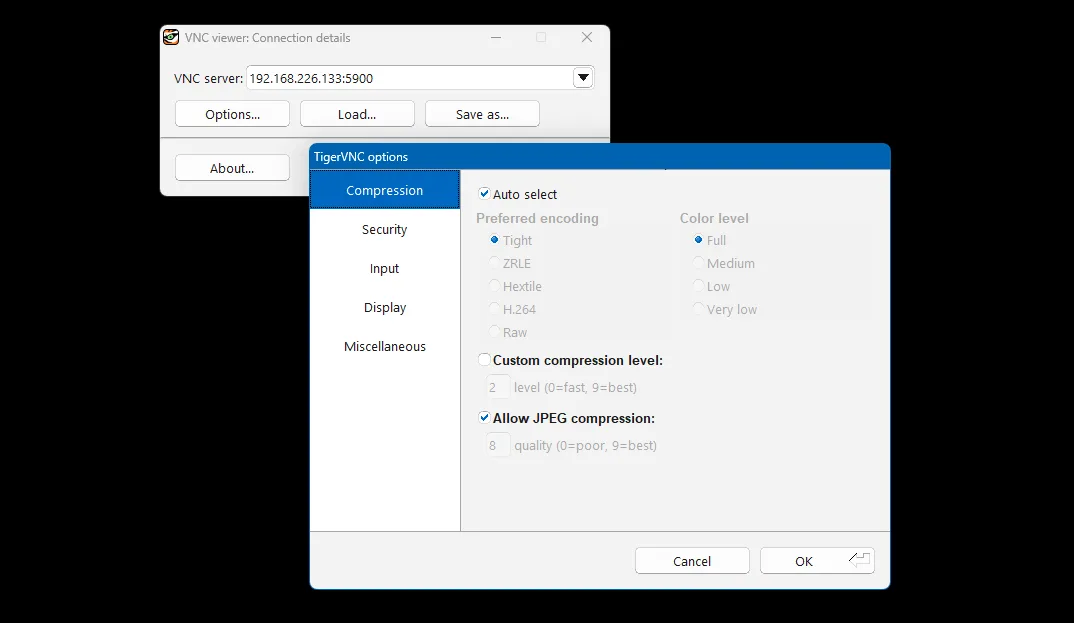Switch to the Input tab
The image size is (1074, 623).
(x=384, y=268)
